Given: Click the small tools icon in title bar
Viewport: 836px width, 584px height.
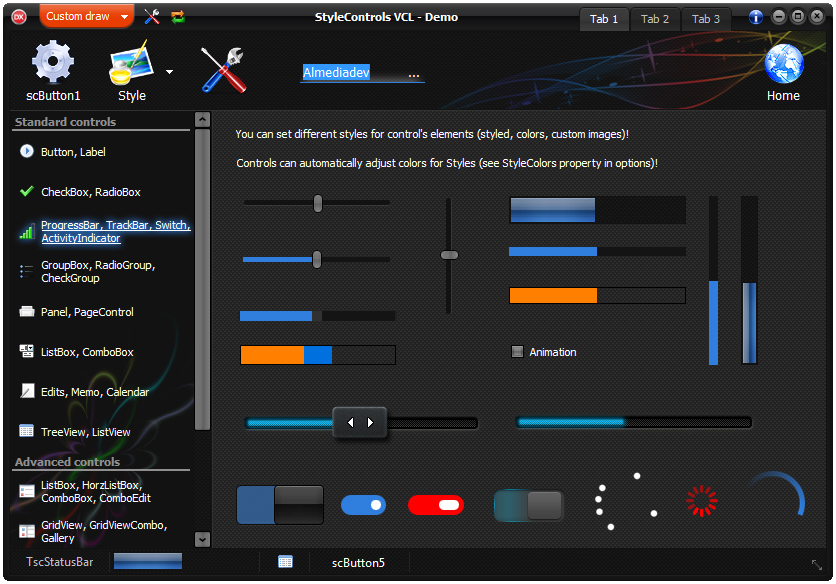Looking at the screenshot, I should [x=152, y=17].
